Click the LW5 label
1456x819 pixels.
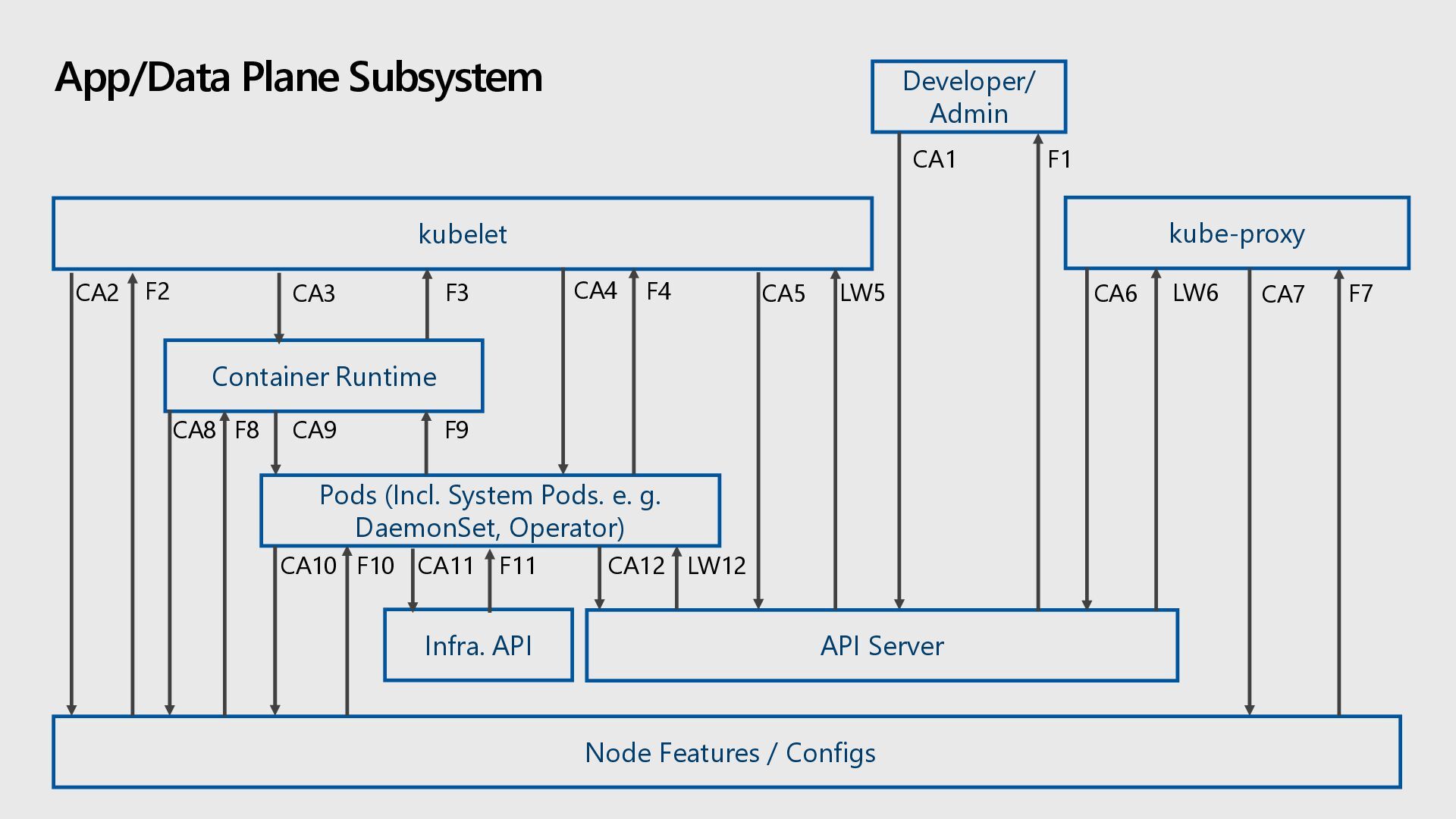tap(862, 293)
